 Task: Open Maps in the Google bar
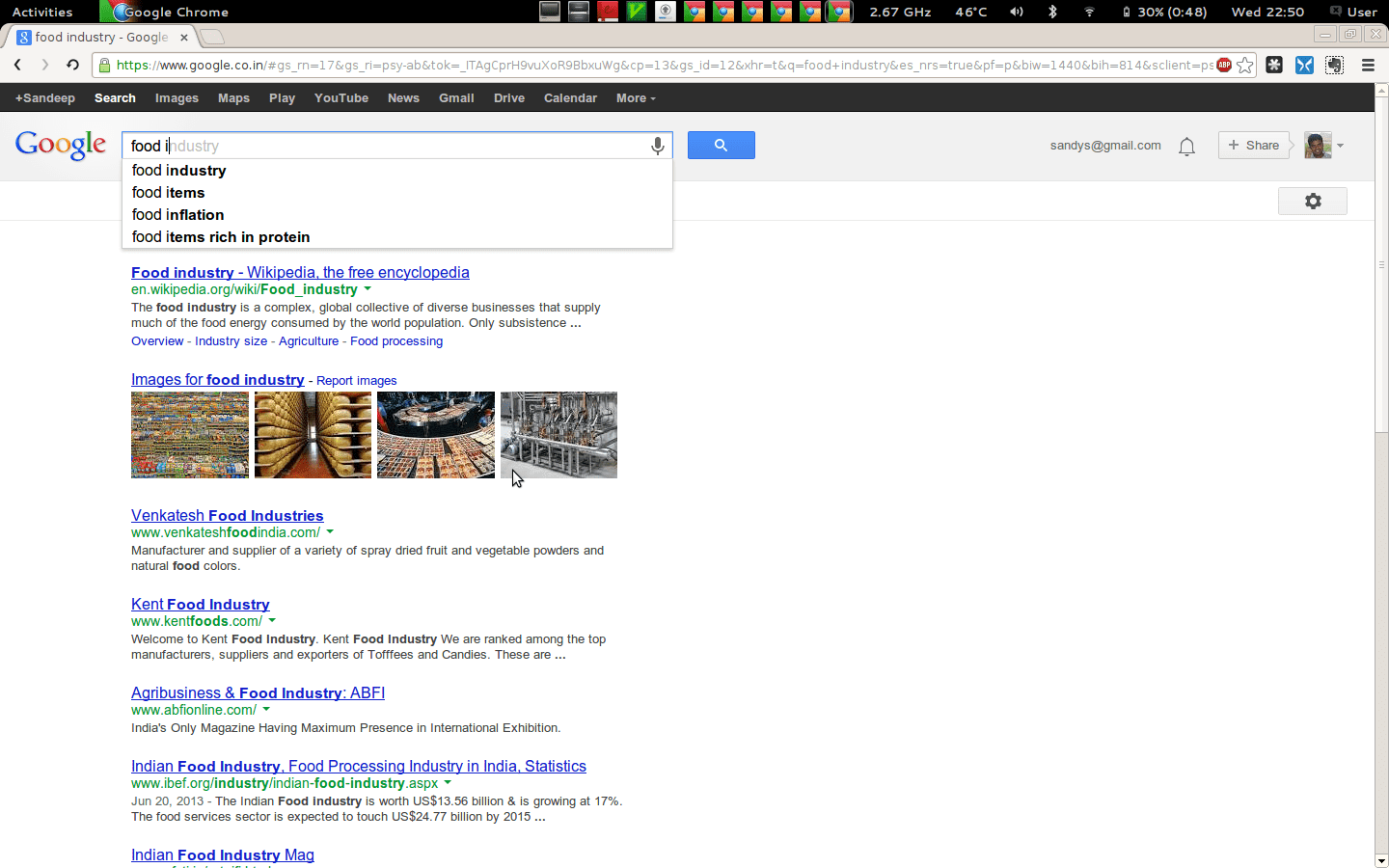coord(233,98)
